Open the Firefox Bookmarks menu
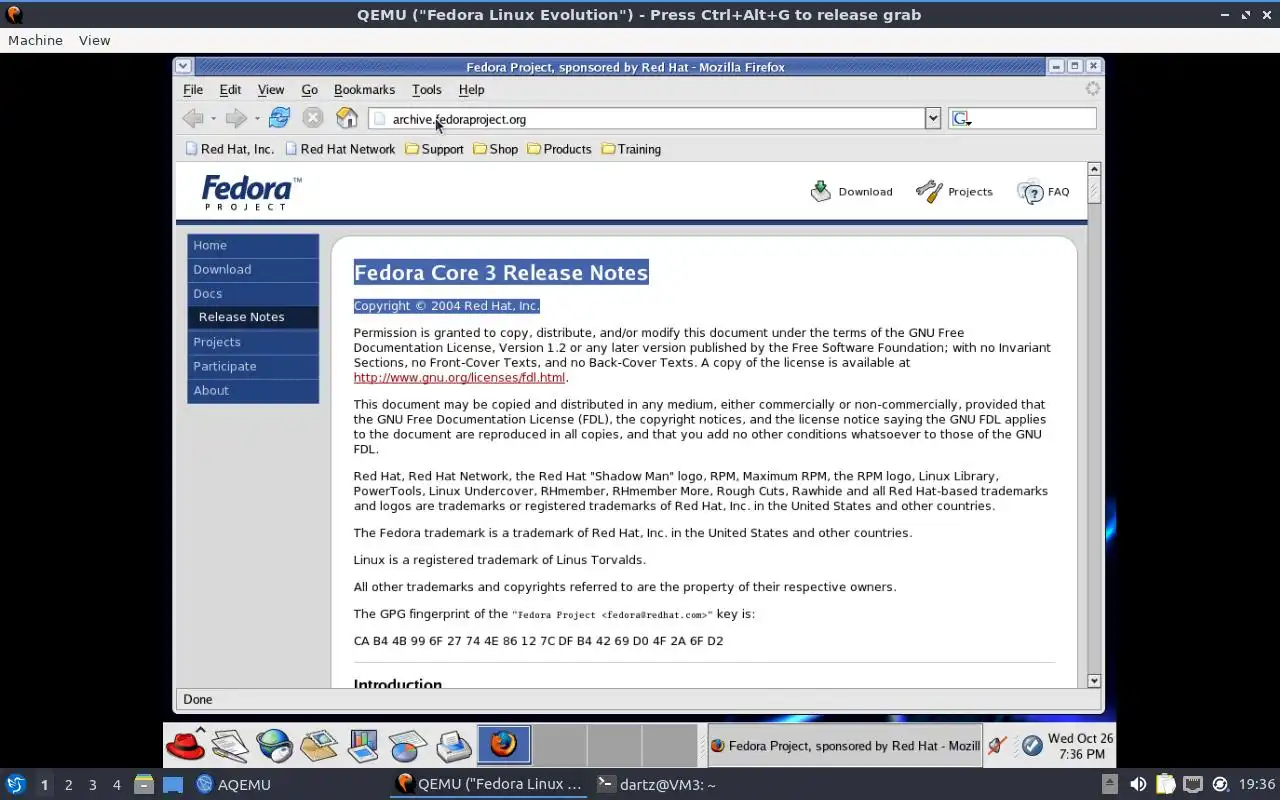Screen dimensions: 1280x800 (x=364, y=89)
